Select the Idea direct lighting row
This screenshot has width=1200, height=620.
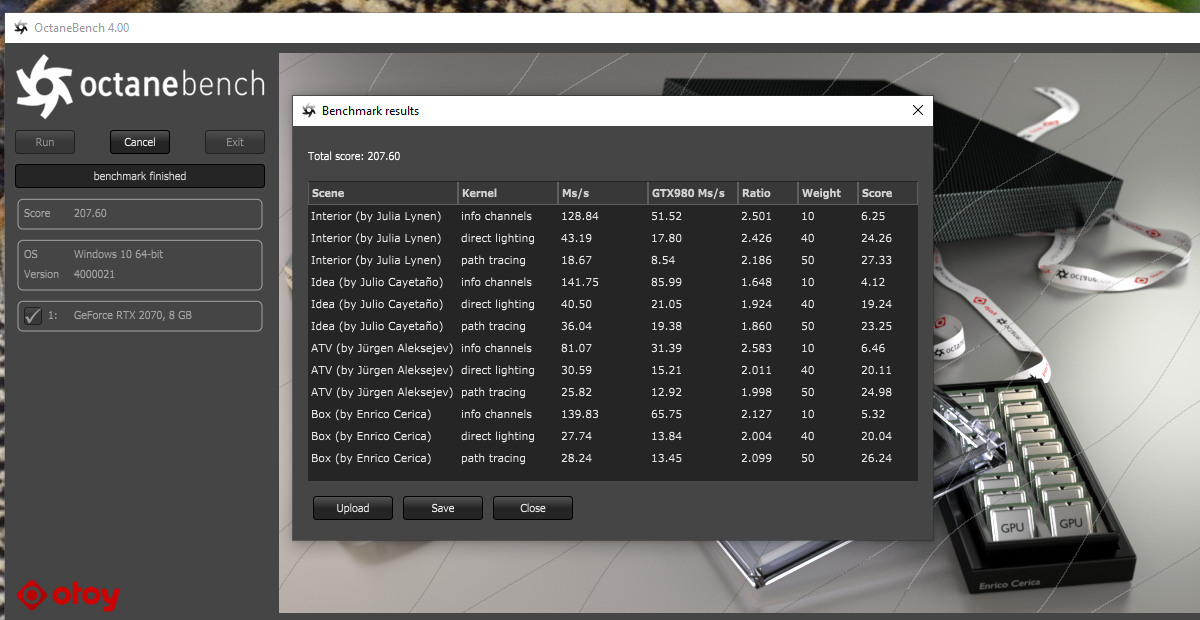pyautogui.click(x=613, y=304)
